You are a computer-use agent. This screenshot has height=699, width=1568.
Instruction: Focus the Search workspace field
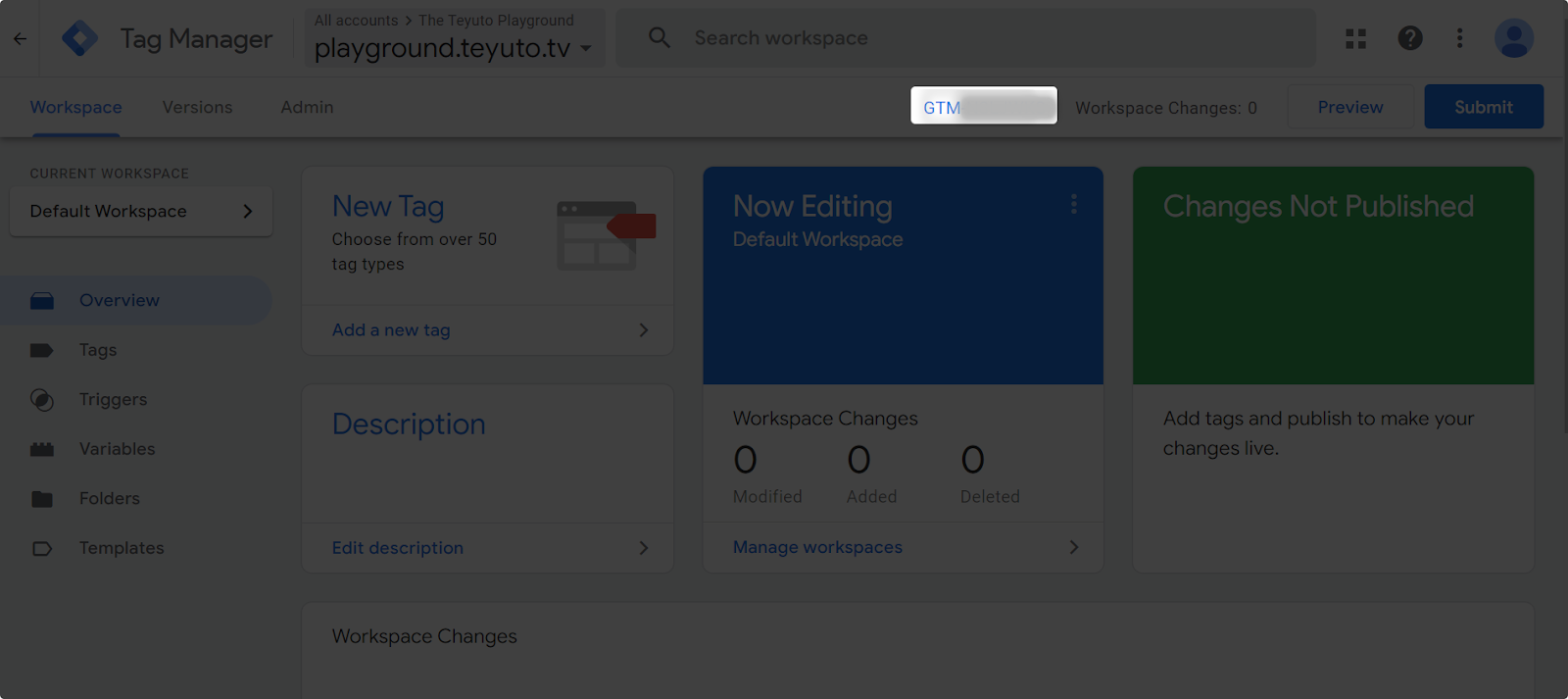point(965,38)
